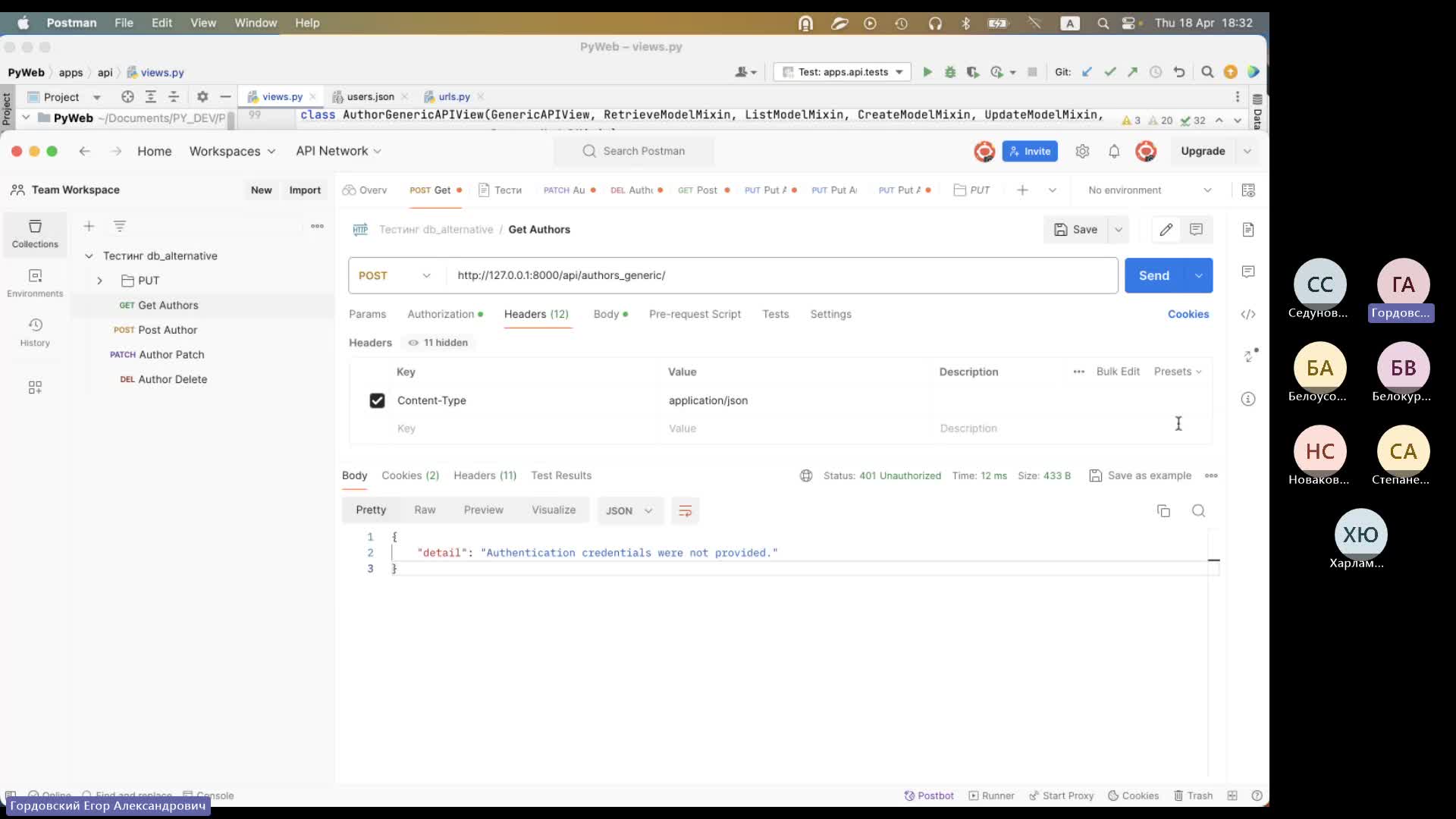The image size is (1456, 819).
Task: Open Save options dropdown arrow
Action: [x=1118, y=229]
